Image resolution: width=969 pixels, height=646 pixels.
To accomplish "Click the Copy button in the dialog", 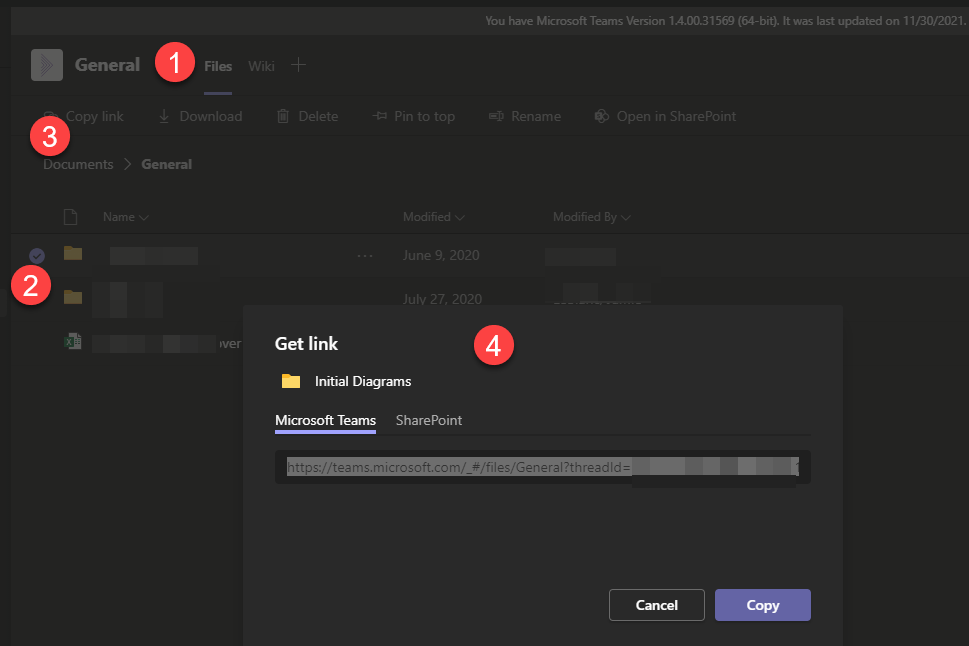I will coord(763,605).
